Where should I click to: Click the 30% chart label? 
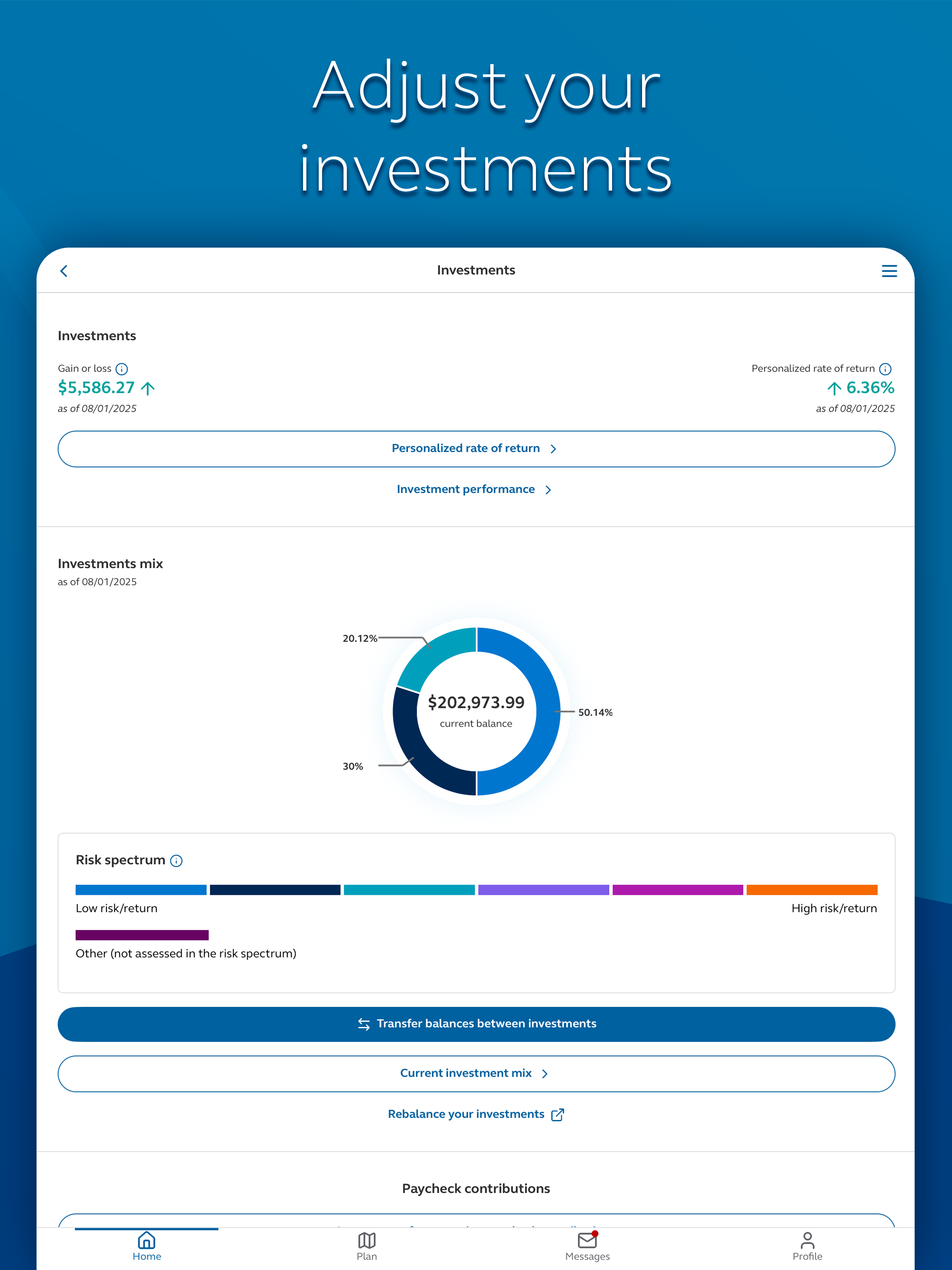[x=353, y=767]
